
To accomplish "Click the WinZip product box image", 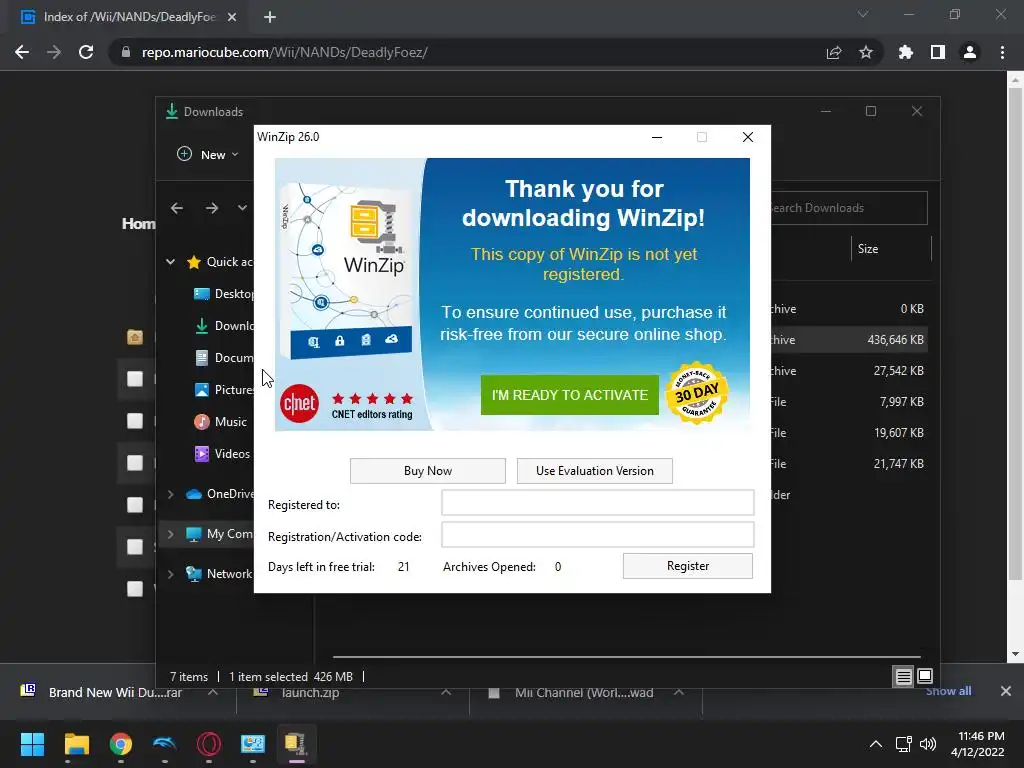I will [x=346, y=271].
